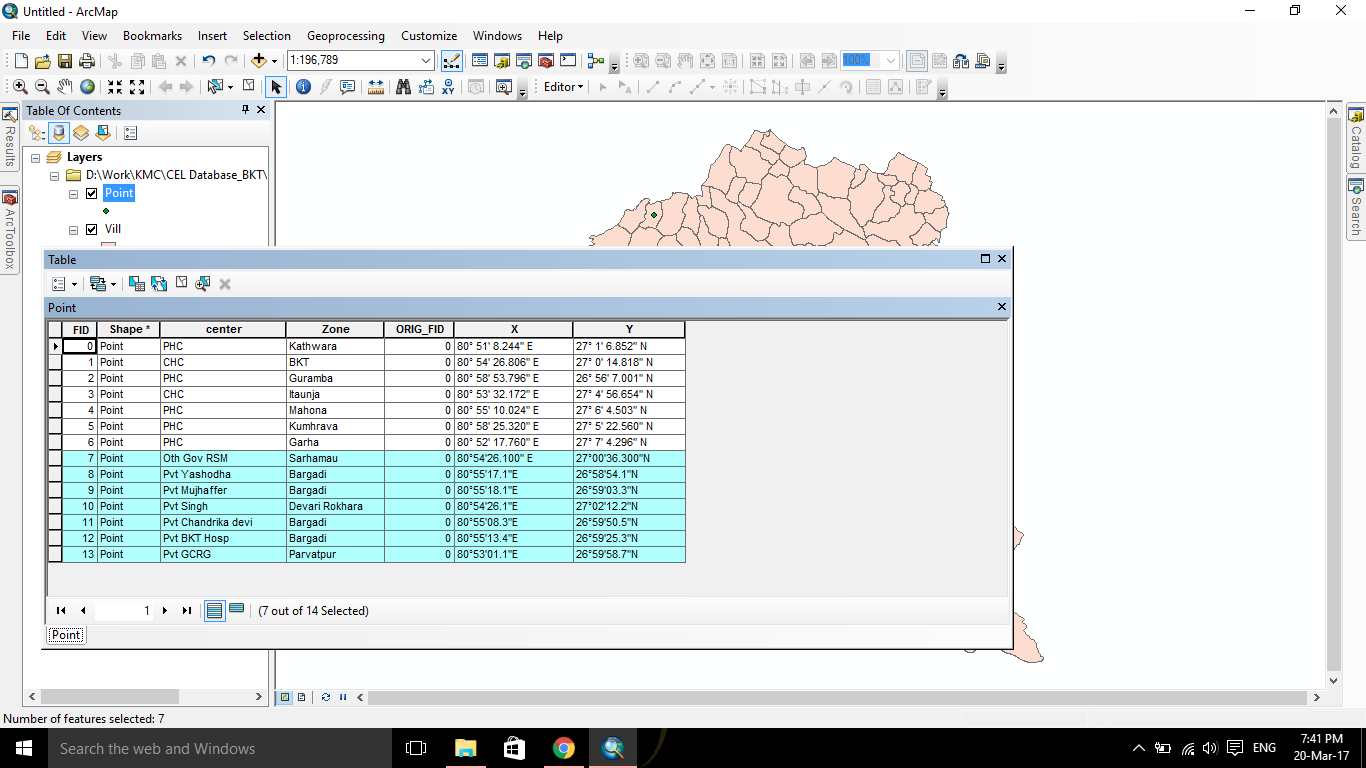Viewport: 1366px width, 768px height.
Task: Go to the first record in table
Action: 61,611
